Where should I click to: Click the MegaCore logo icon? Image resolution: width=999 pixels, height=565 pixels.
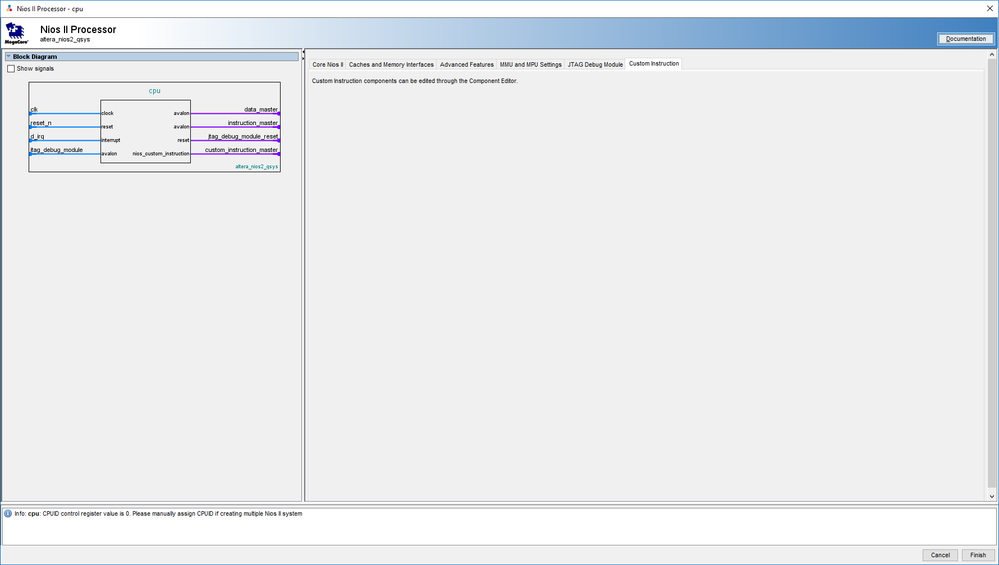pos(16,33)
